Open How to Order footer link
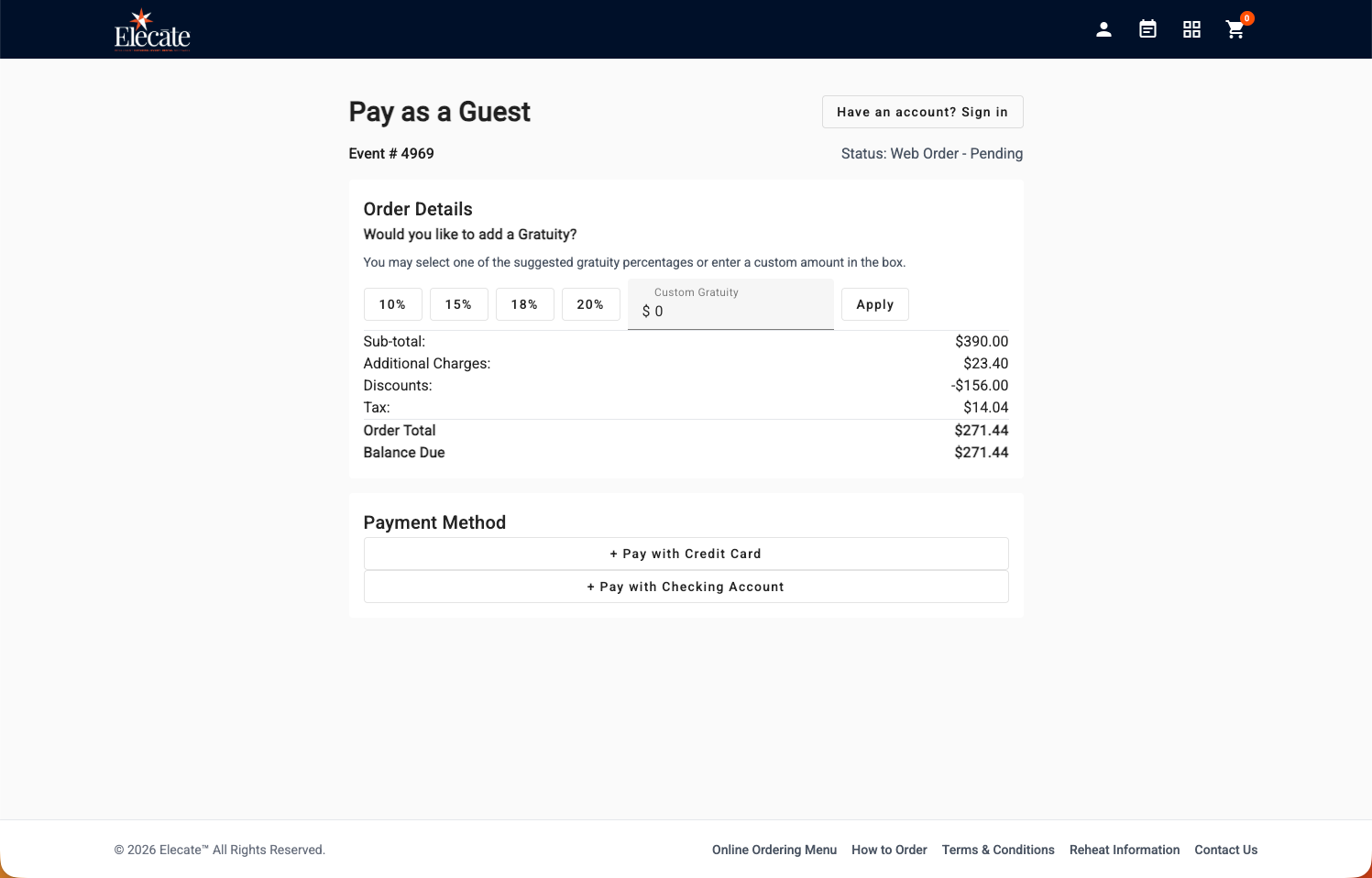The image size is (1372, 878). tap(889, 850)
